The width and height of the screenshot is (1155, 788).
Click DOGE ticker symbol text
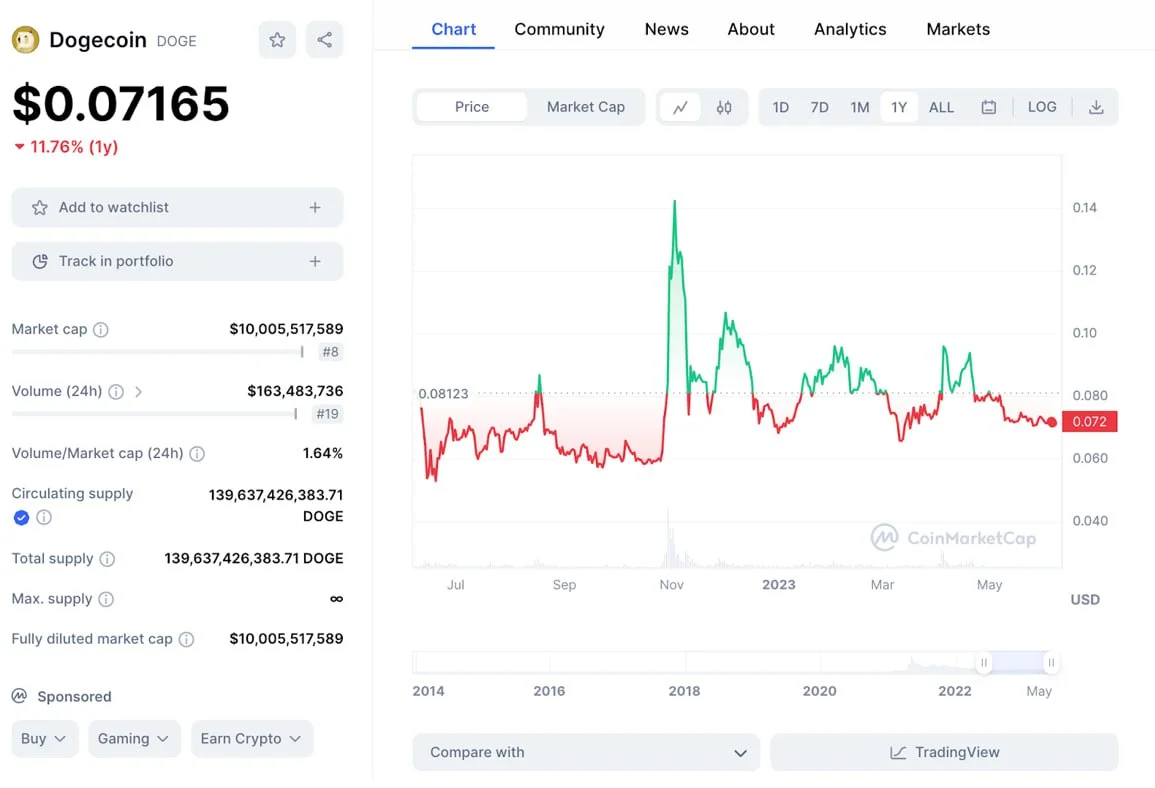(x=176, y=41)
